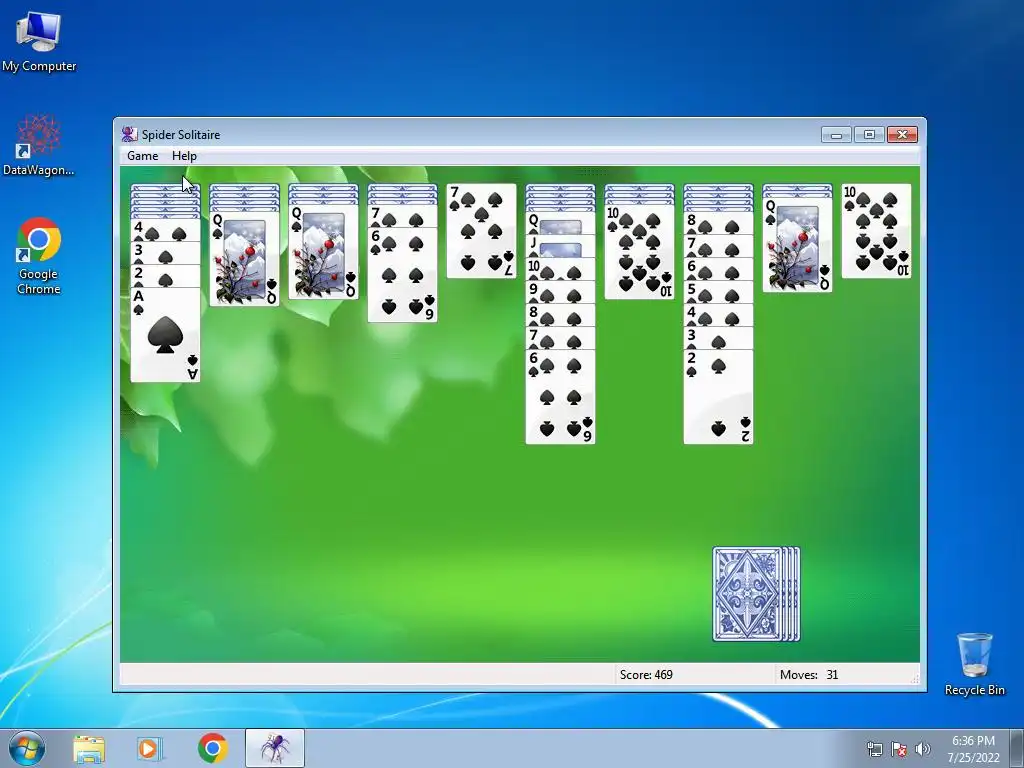This screenshot has height=768, width=1024.
Task: Open the Action Center flag icon
Action: 899,749
